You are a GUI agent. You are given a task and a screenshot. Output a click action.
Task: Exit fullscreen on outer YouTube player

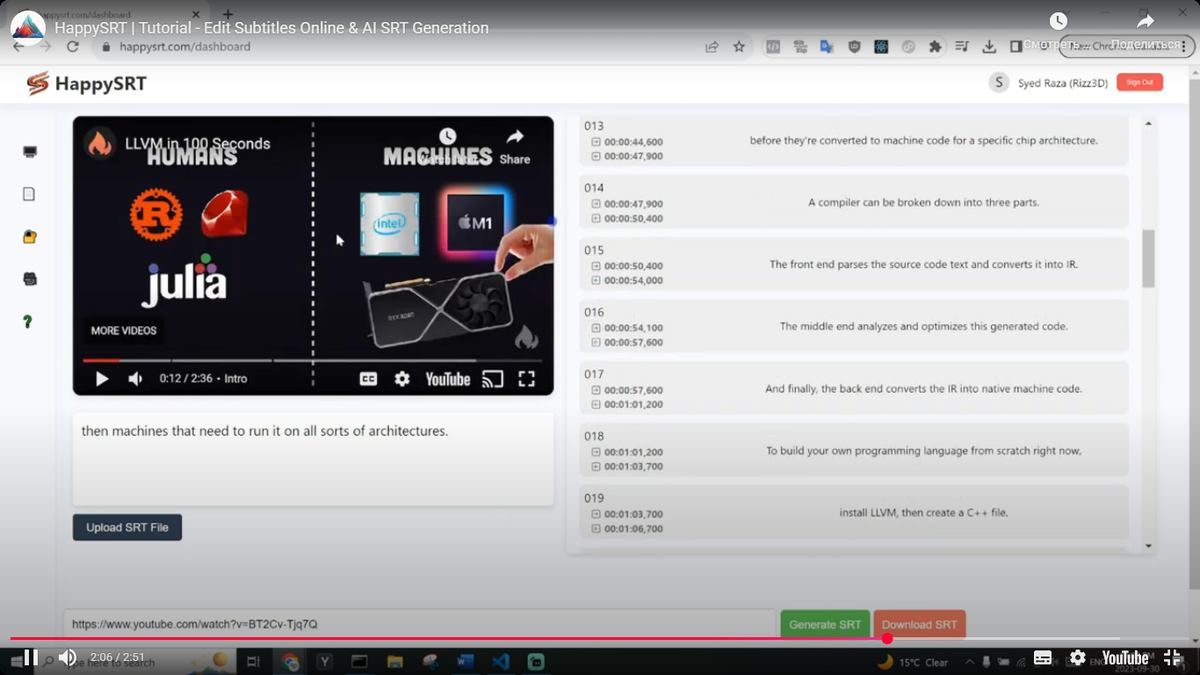tap(1173, 657)
